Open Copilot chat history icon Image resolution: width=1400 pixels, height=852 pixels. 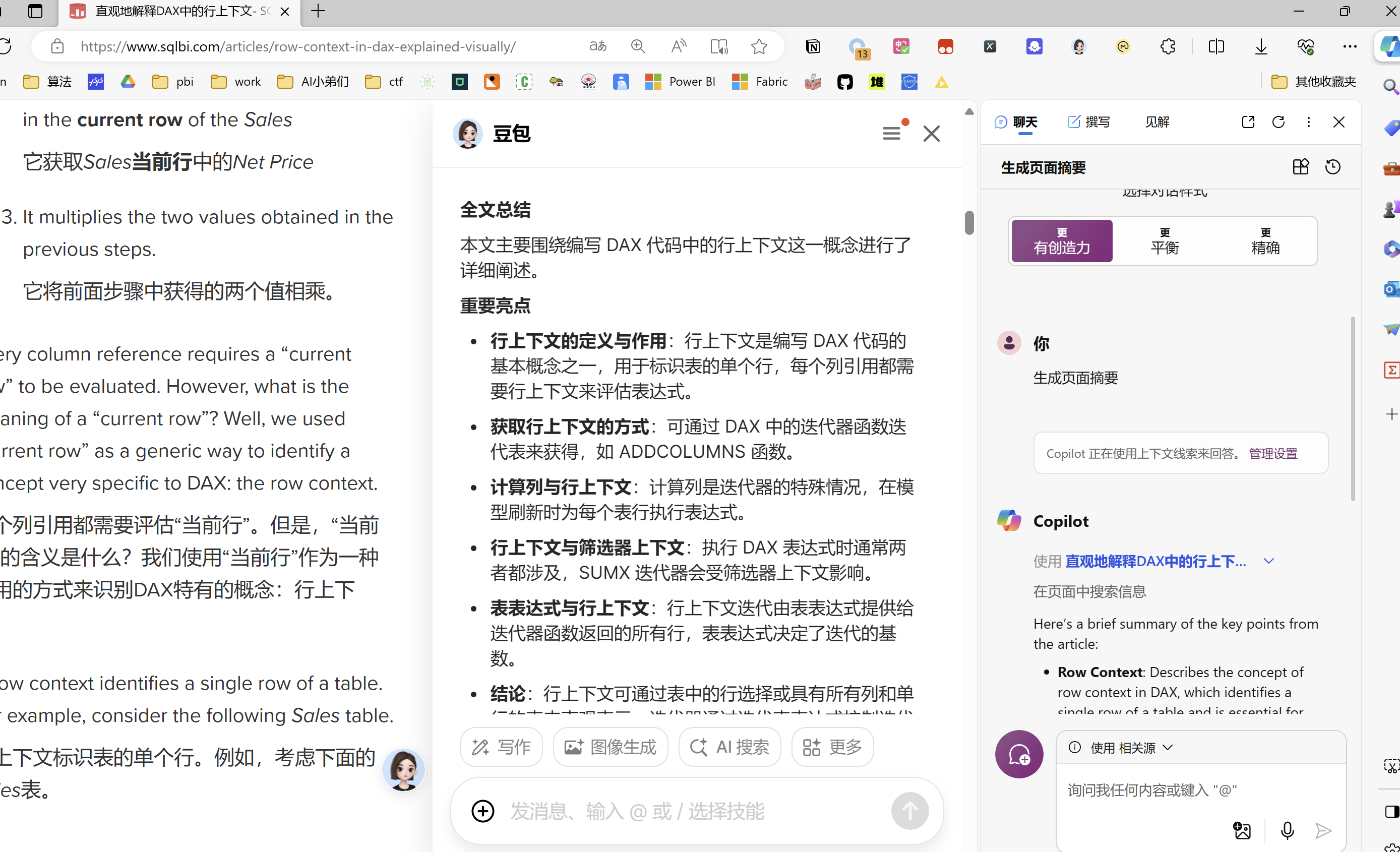[x=1333, y=167]
